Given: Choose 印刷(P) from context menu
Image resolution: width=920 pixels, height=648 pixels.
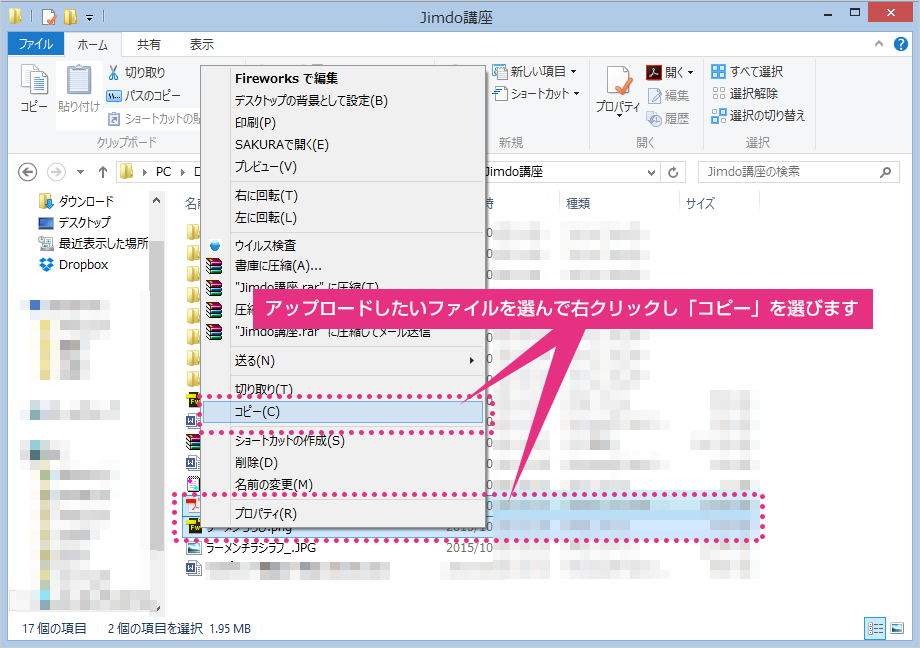Looking at the screenshot, I should click(343, 122).
